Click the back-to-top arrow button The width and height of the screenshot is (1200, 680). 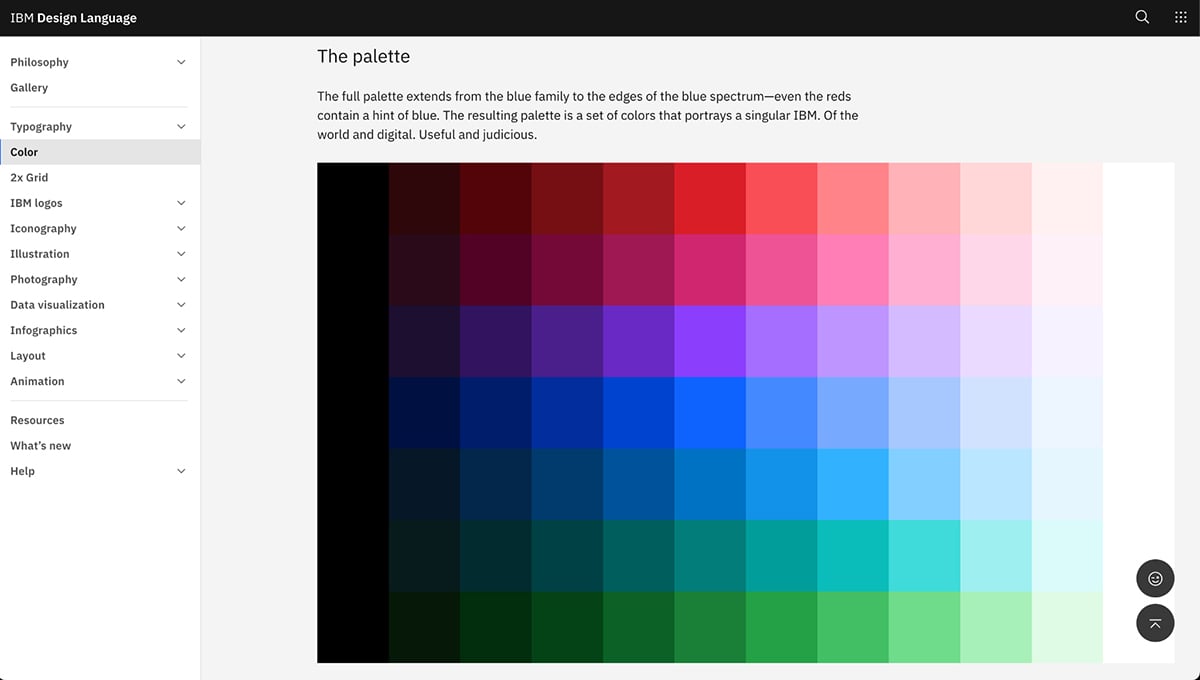pos(1155,623)
